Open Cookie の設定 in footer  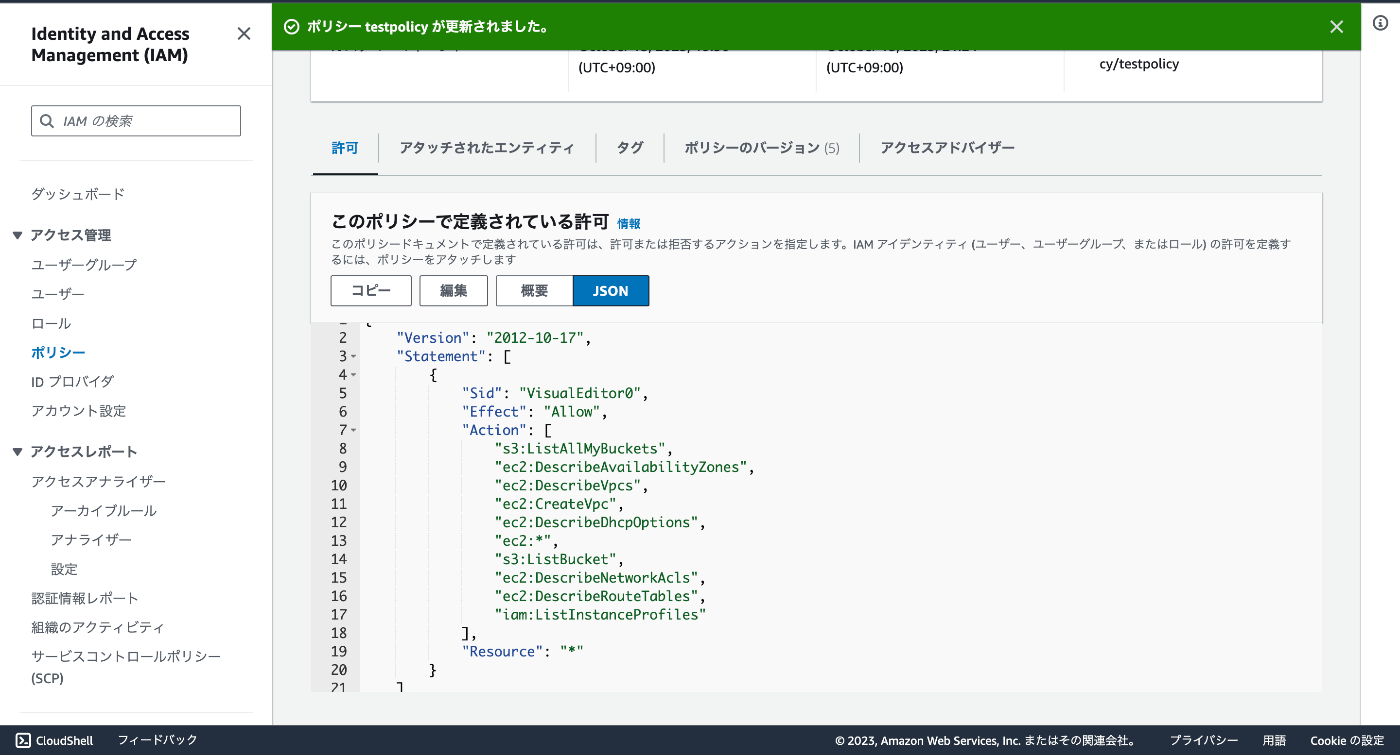coord(1347,741)
